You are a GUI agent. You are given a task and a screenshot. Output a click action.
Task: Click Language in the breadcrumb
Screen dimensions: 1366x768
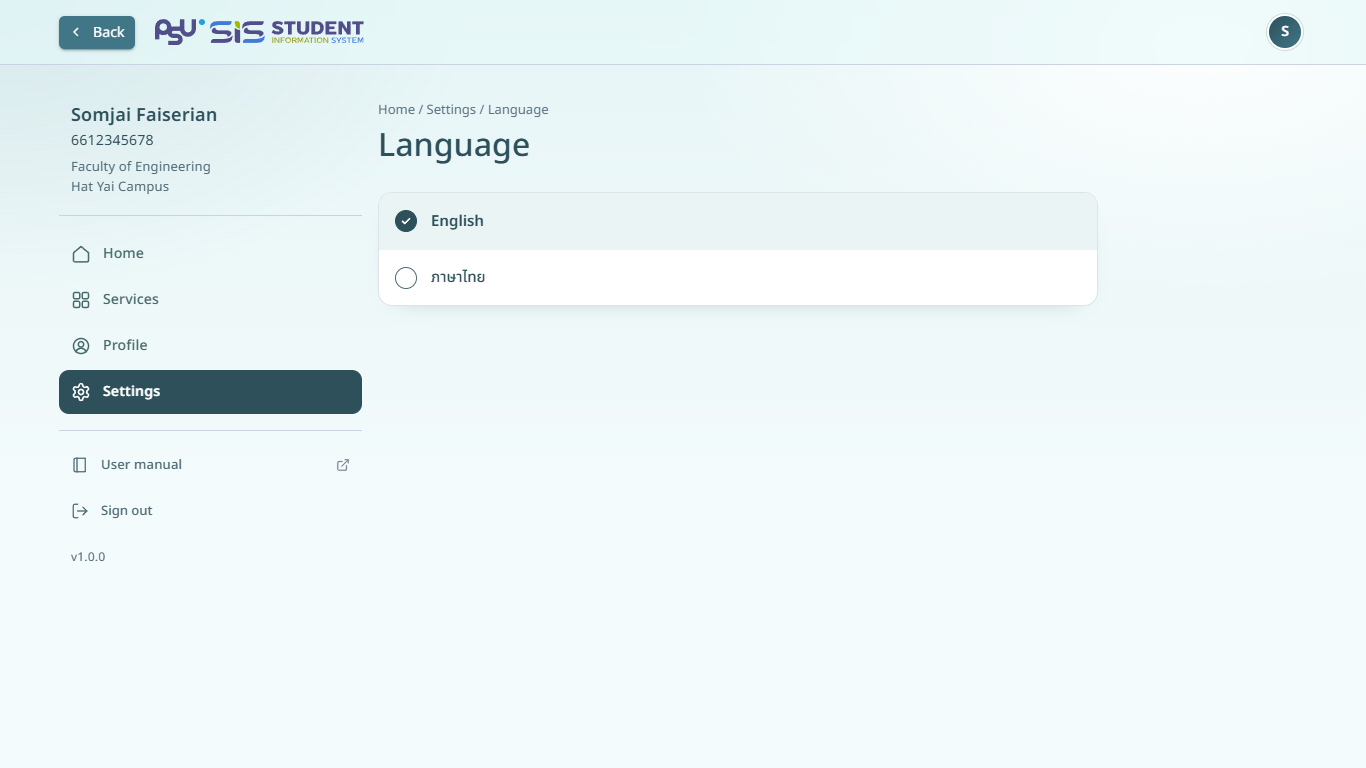[x=518, y=110]
